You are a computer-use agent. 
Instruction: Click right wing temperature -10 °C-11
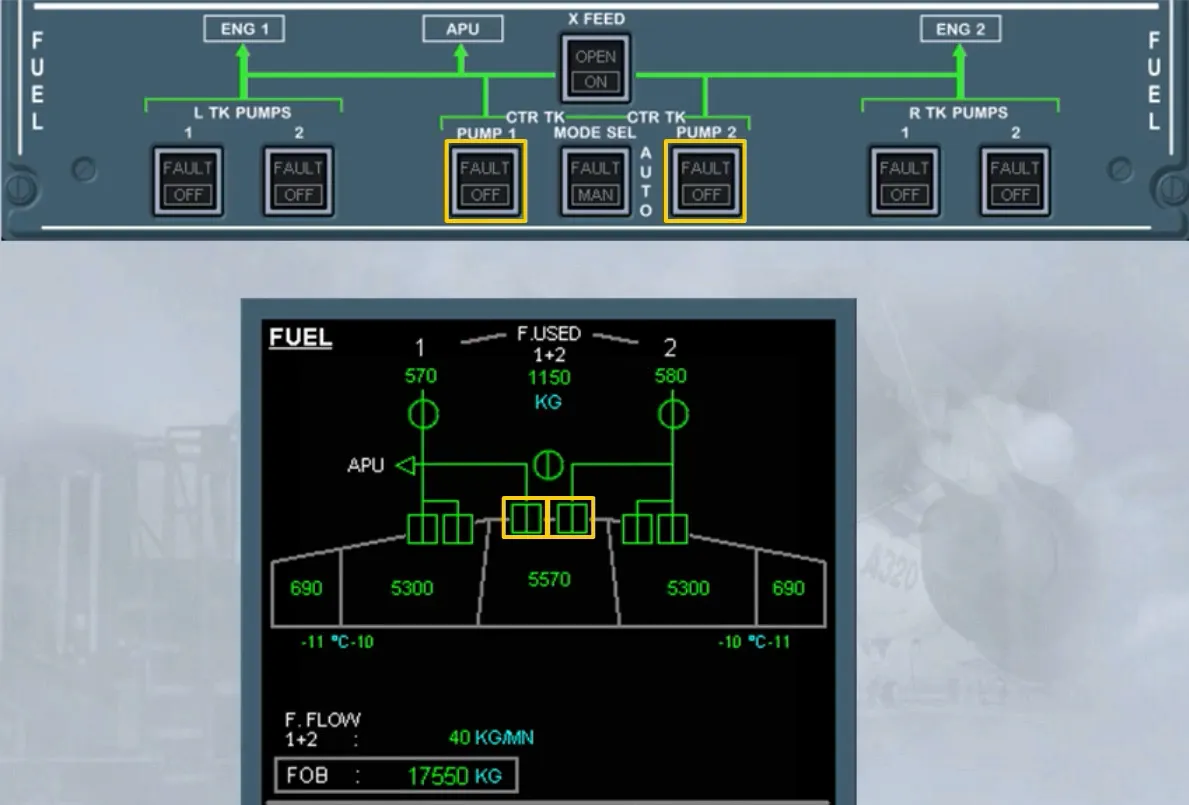[x=754, y=642]
